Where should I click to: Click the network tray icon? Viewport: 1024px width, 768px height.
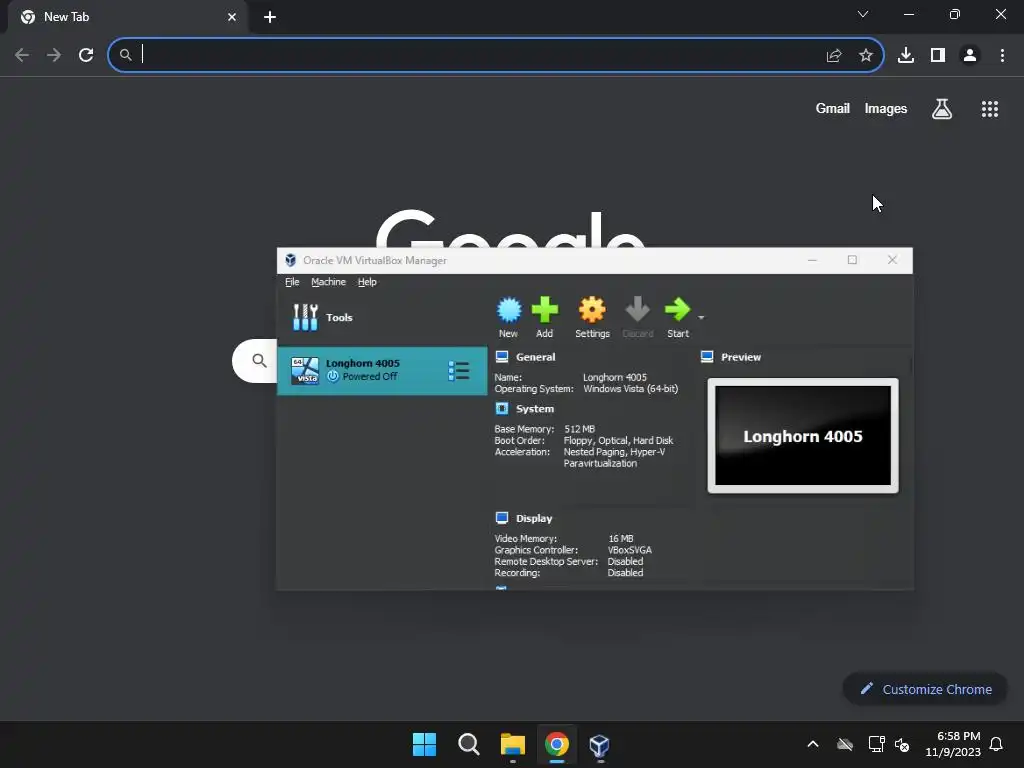[x=876, y=744]
